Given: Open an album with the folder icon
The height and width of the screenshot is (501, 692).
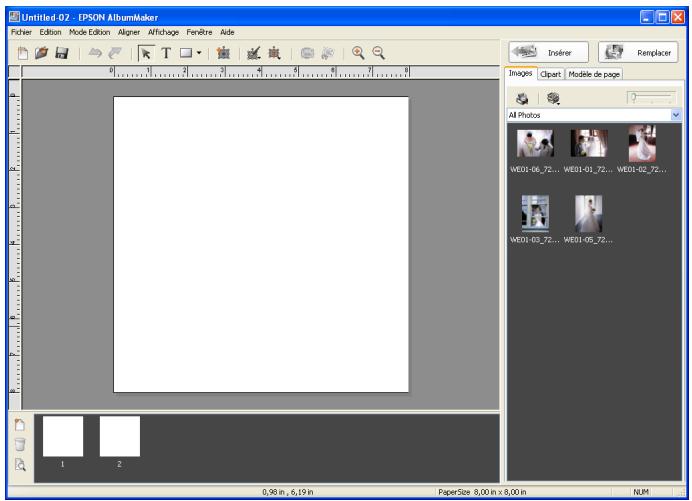Looking at the screenshot, I should 41,53.
